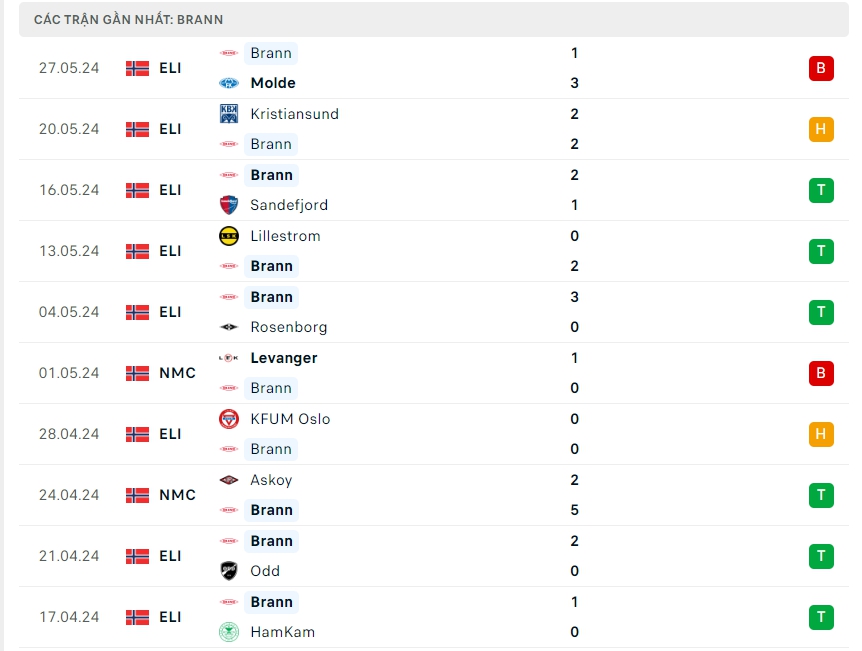Click the orange H badge for 20.05.24 match
The width and height of the screenshot is (862, 651).
tap(821, 129)
